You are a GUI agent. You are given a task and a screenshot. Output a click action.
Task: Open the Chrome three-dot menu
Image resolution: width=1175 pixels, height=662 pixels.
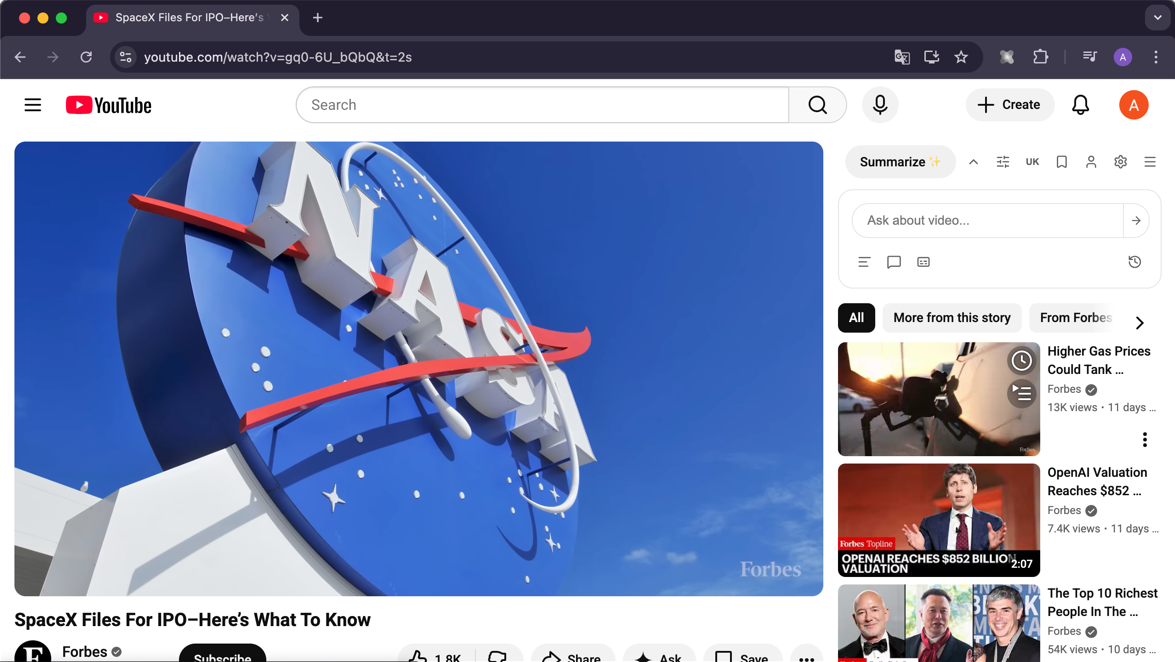pos(1156,57)
